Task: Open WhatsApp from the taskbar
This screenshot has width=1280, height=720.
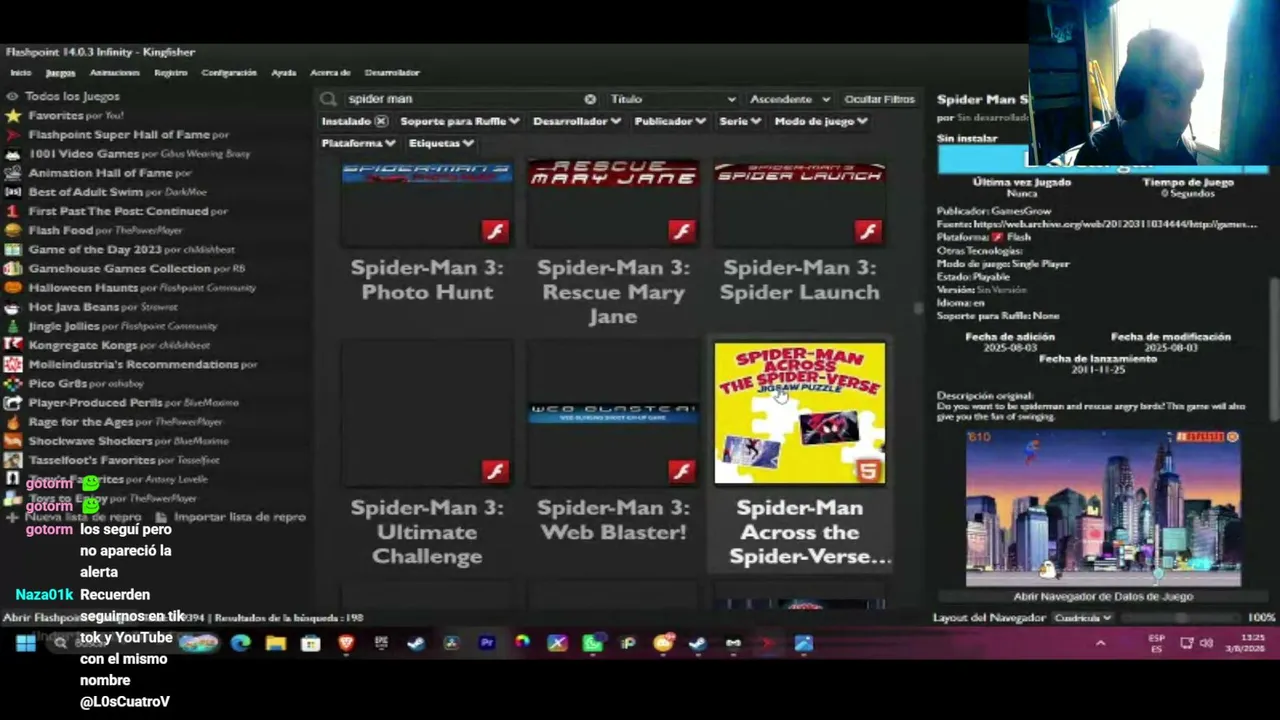Action: [x=593, y=643]
